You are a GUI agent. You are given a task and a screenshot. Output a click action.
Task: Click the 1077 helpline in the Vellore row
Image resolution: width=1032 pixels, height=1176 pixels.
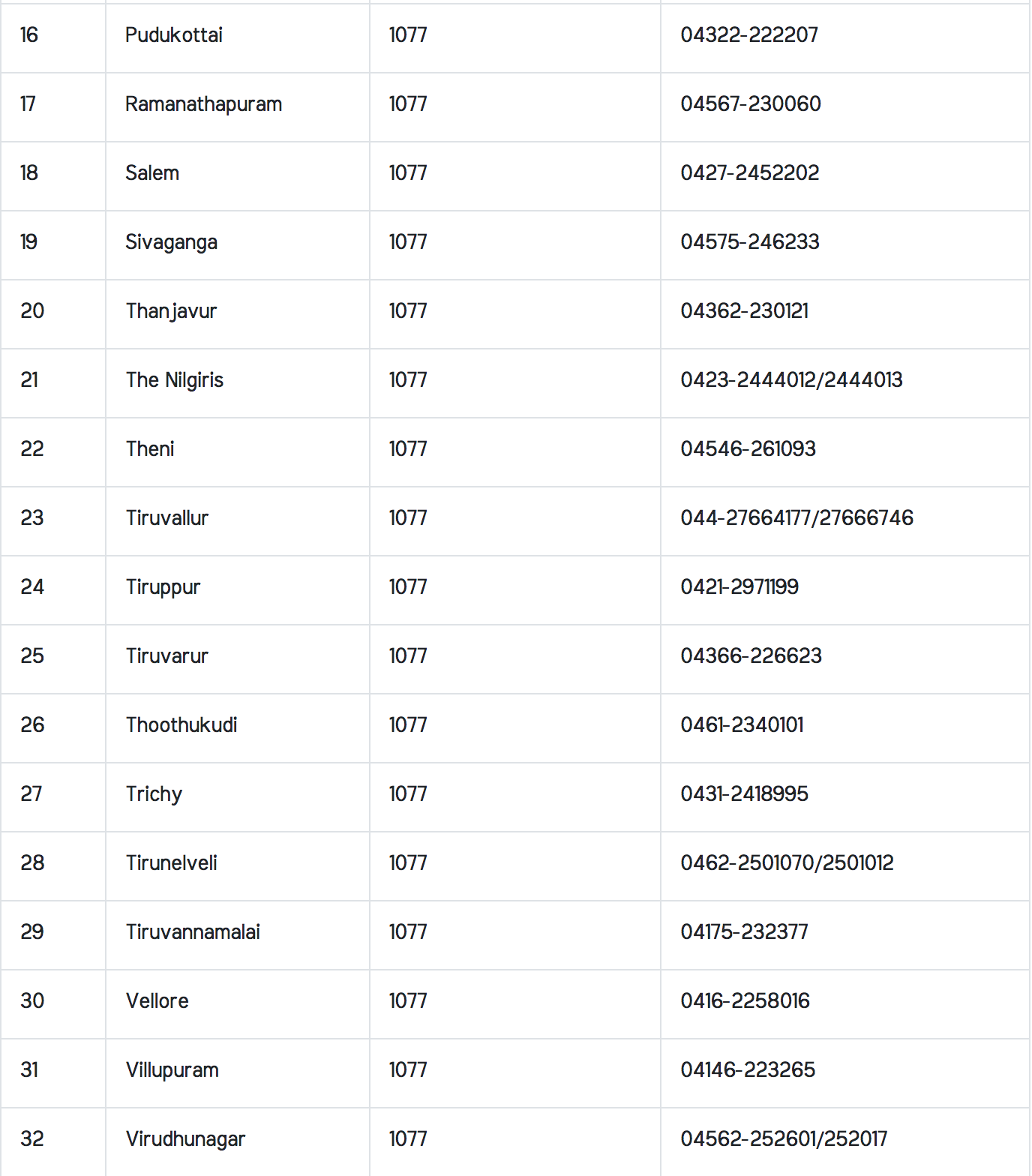[x=407, y=1001]
